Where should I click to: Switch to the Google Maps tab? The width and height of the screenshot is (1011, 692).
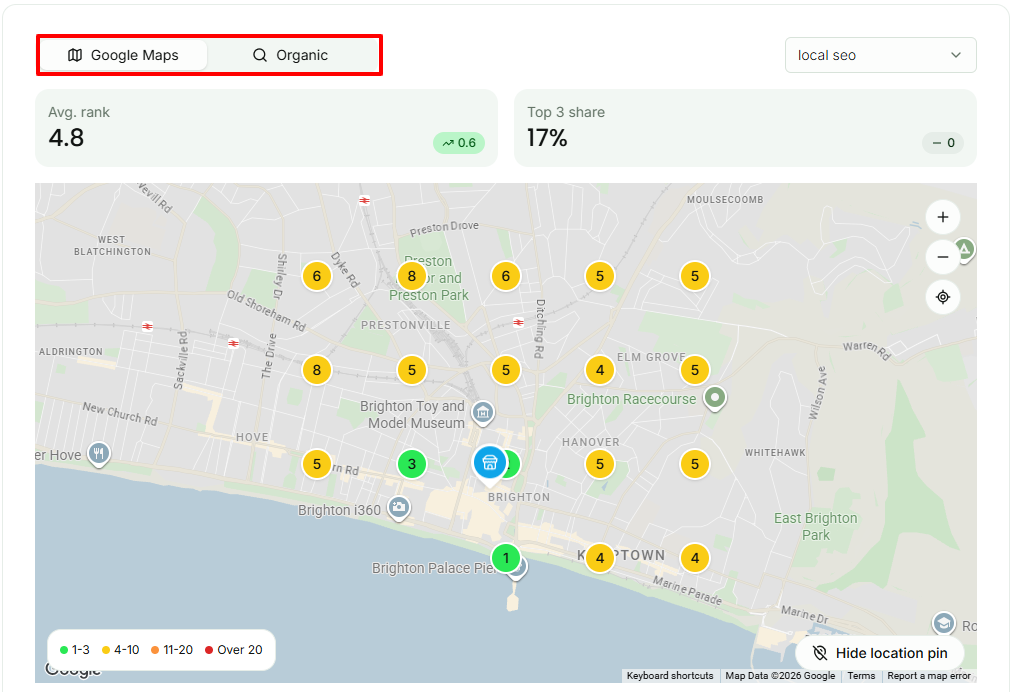(x=124, y=55)
